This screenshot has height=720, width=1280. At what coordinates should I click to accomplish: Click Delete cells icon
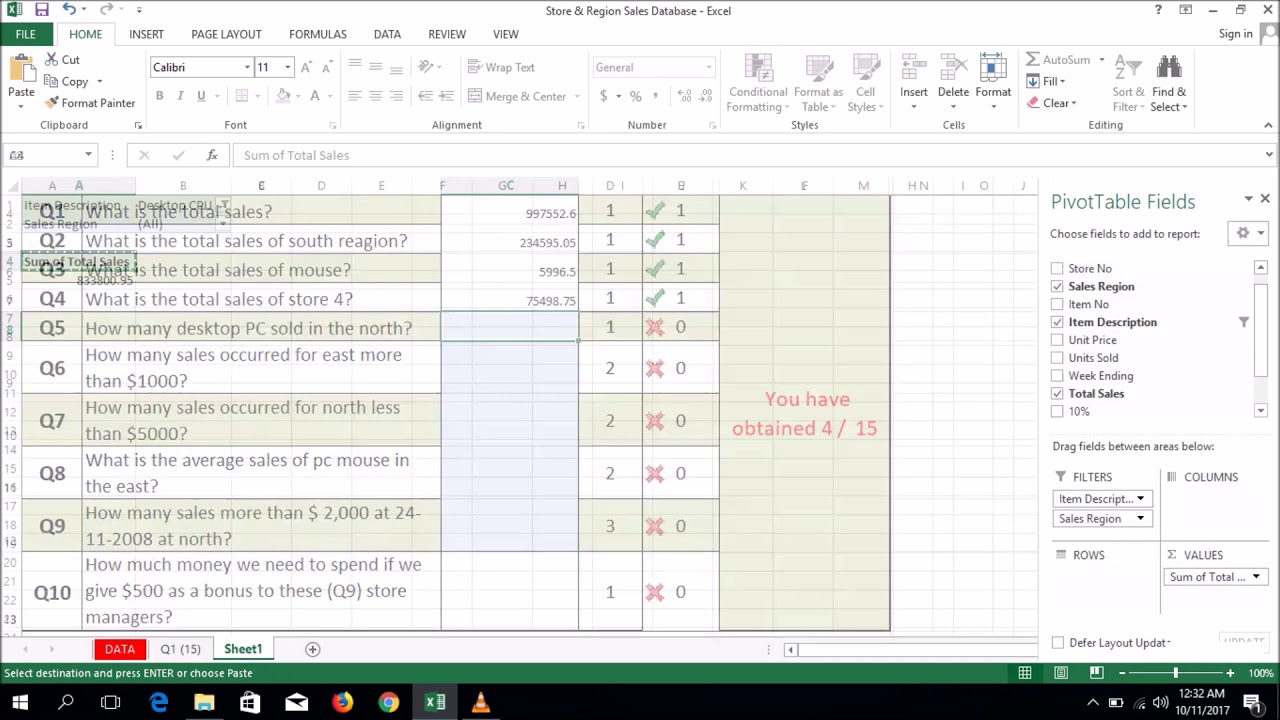click(953, 69)
